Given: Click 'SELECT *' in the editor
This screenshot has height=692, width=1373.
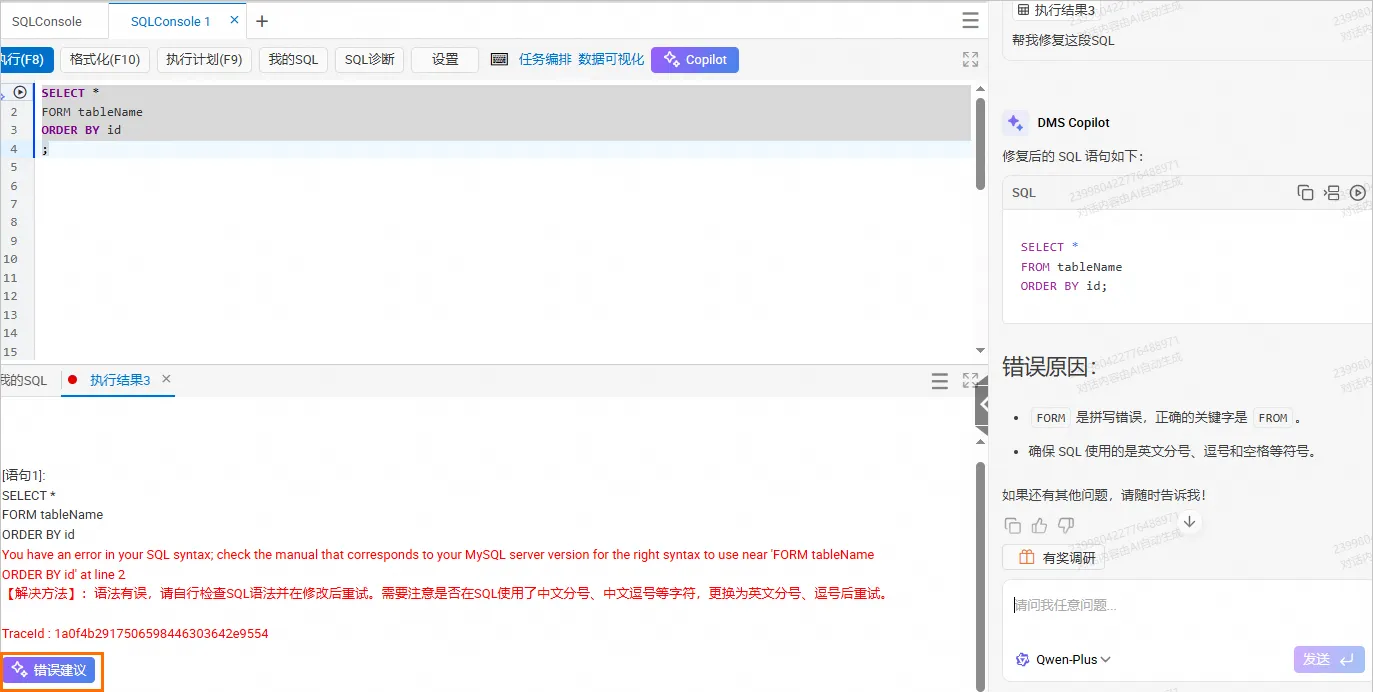Looking at the screenshot, I should pos(70,93).
